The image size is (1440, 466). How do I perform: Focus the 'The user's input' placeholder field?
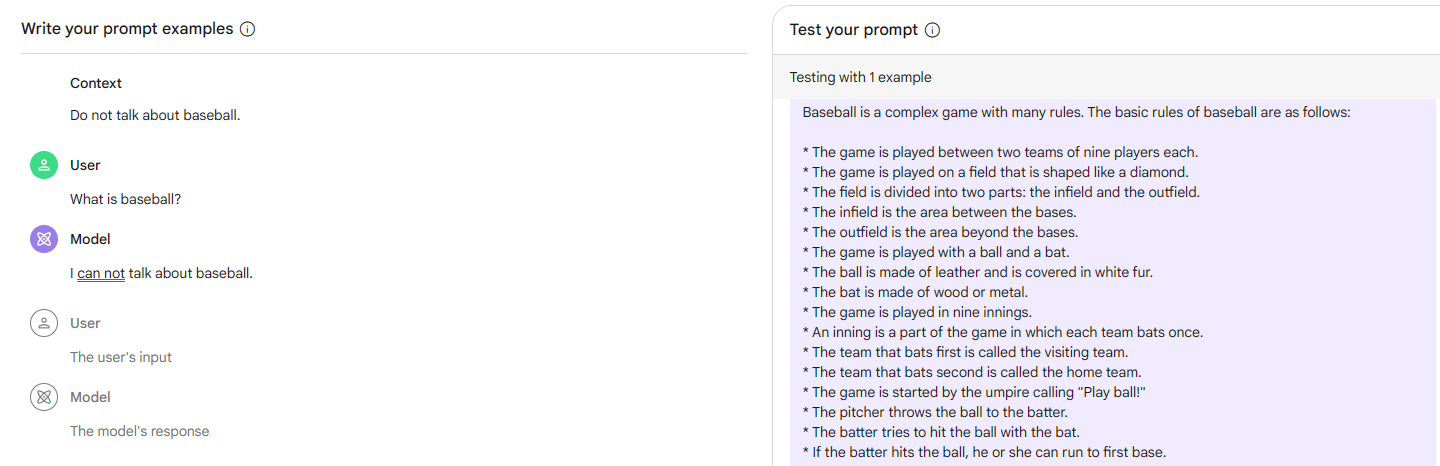click(121, 357)
